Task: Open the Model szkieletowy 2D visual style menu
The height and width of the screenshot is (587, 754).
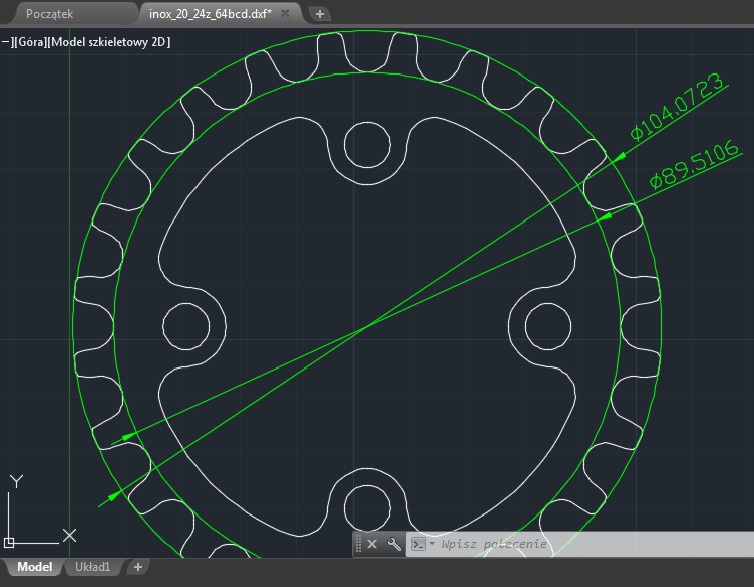Action: coord(110,42)
